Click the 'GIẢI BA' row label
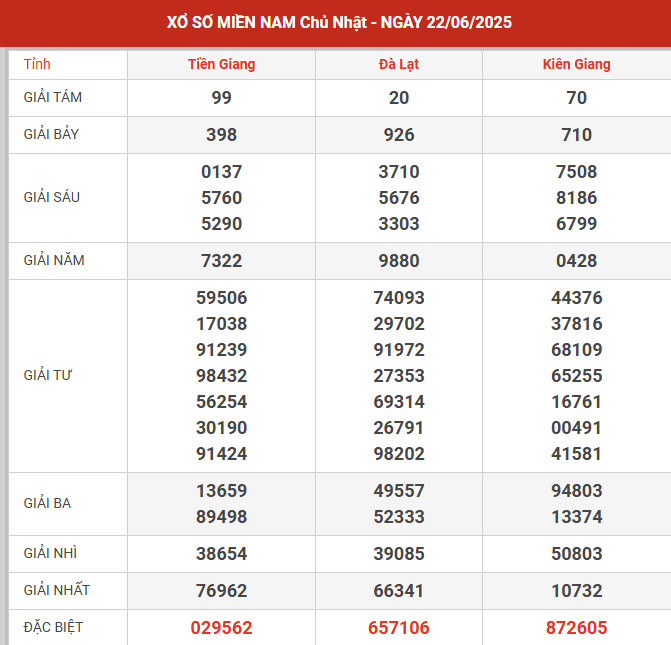Image resolution: width=671 pixels, height=645 pixels. (x=47, y=503)
